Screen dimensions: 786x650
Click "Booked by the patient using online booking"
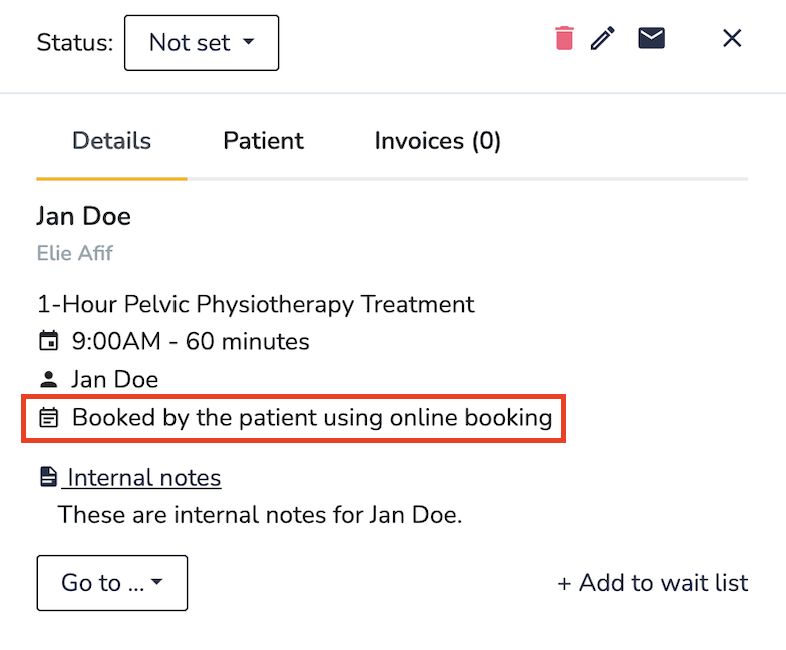pyautogui.click(x=312, y=418)
